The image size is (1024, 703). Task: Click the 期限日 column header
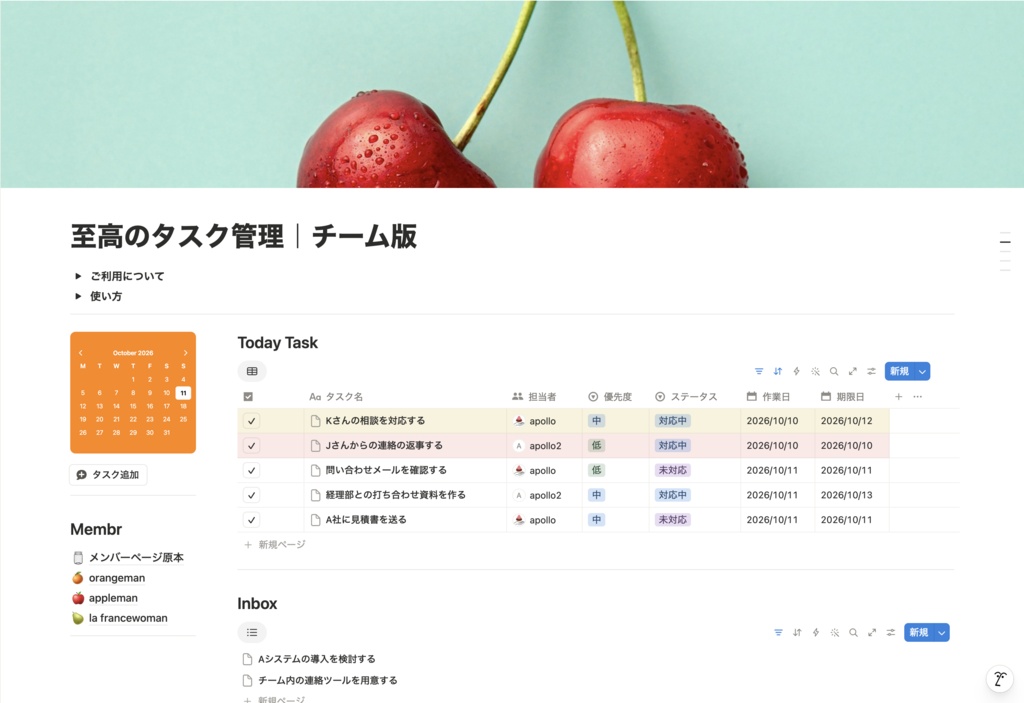[x=843, y=397]
